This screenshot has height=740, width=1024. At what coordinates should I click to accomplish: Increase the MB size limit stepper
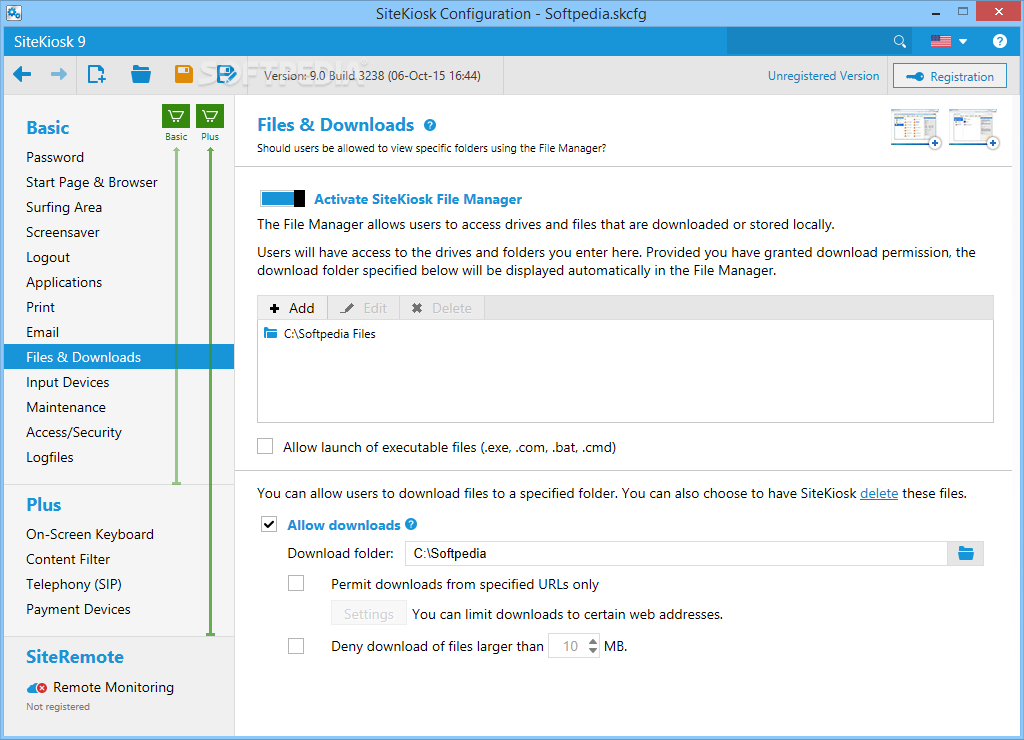[x=592, y=641]
